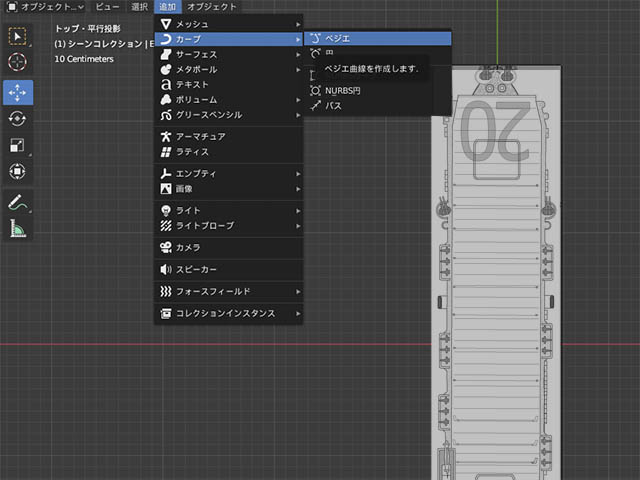
Task: Expand the カーブ submenu
Action: [x=229, y=39]
